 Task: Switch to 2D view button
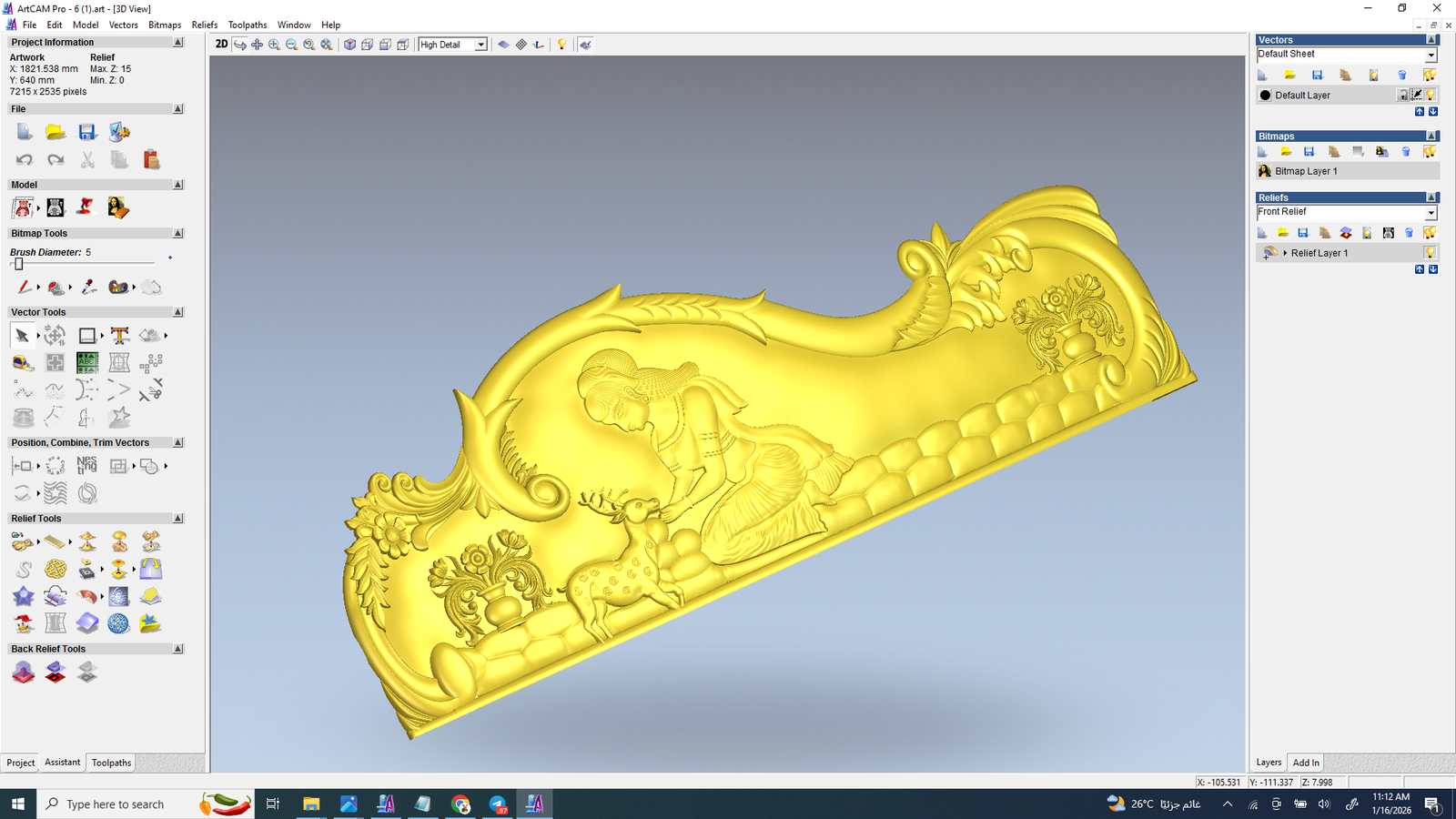click(x=221, y=45)
